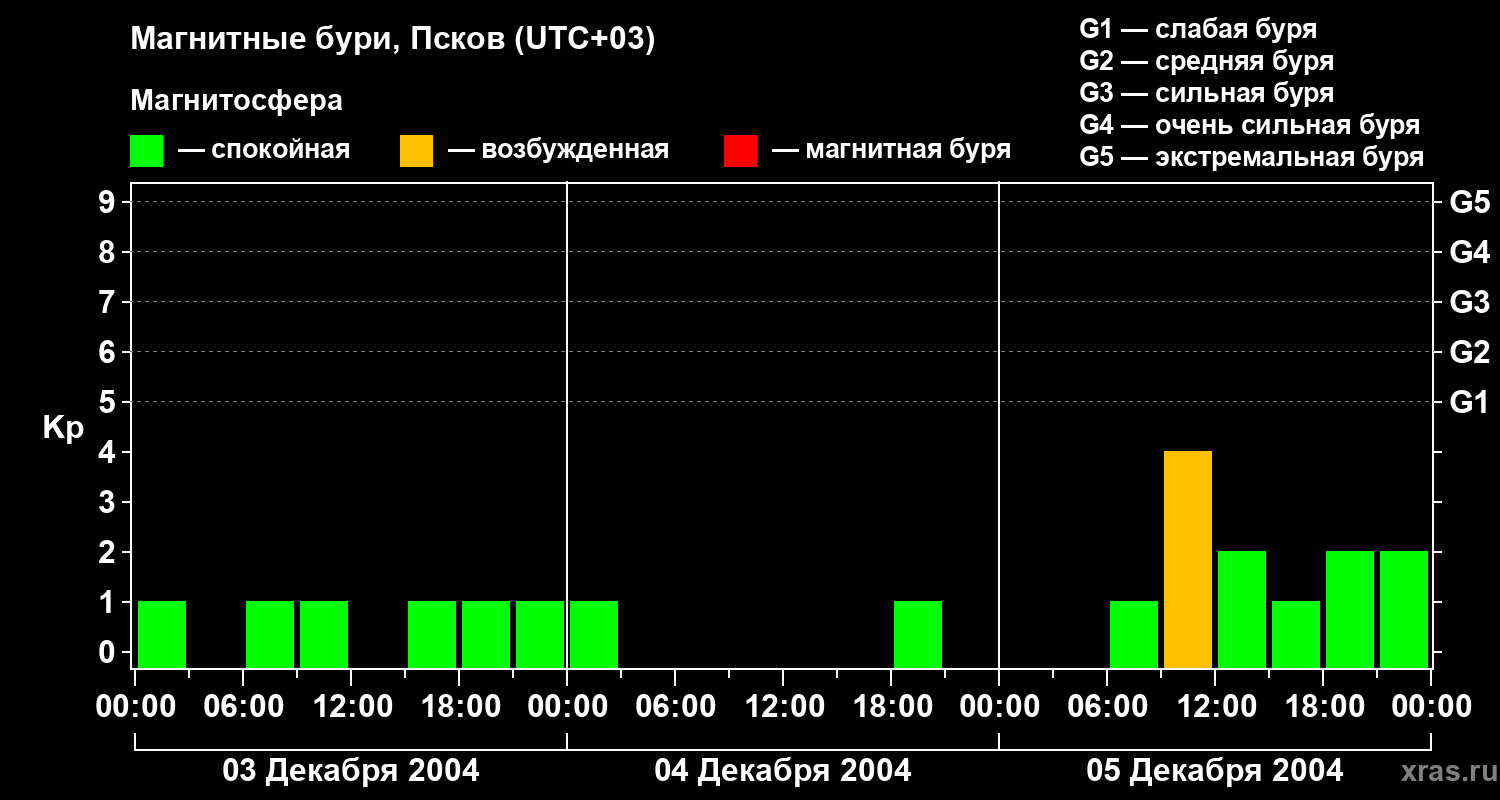This screenshot has width=1500, height=800.
Task: Click the last green Kp 2 bar on 05 December
Action: pos(1404,609)
